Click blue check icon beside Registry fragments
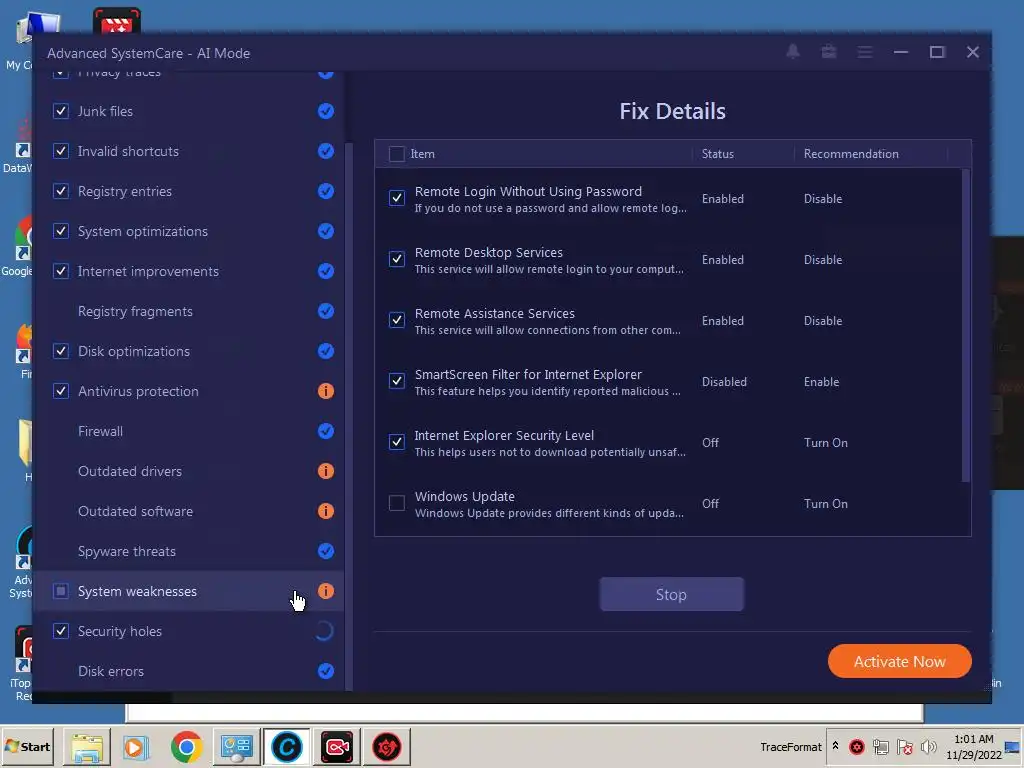Screen dimensions: 1024x768 coord(326,311)
